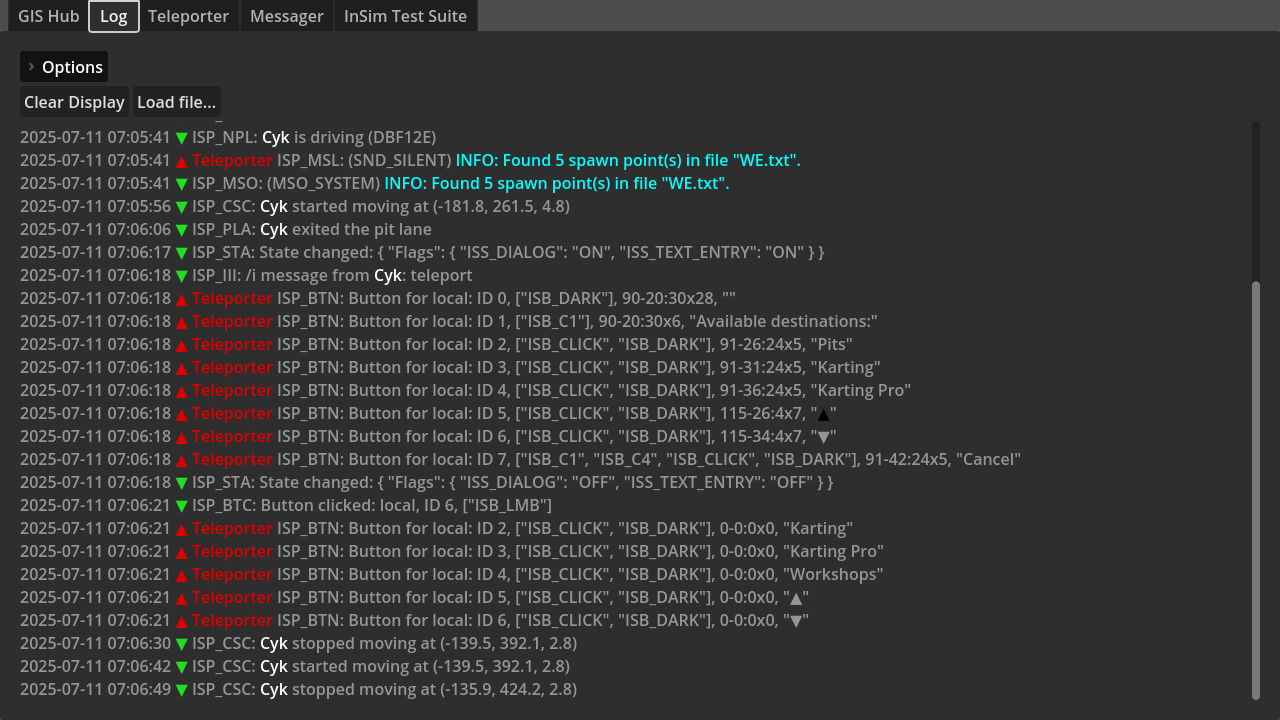Click "Cyk" in the exited pit lane line
1280x720 pixels.
coord(274,229)
